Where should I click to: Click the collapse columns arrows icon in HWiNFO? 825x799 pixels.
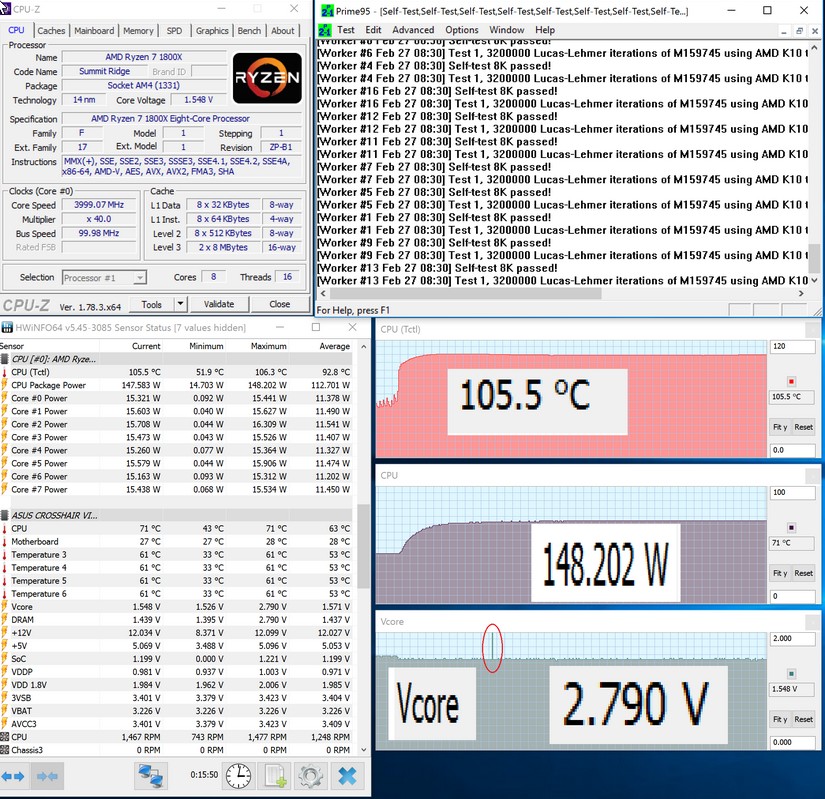pos(47,776)
